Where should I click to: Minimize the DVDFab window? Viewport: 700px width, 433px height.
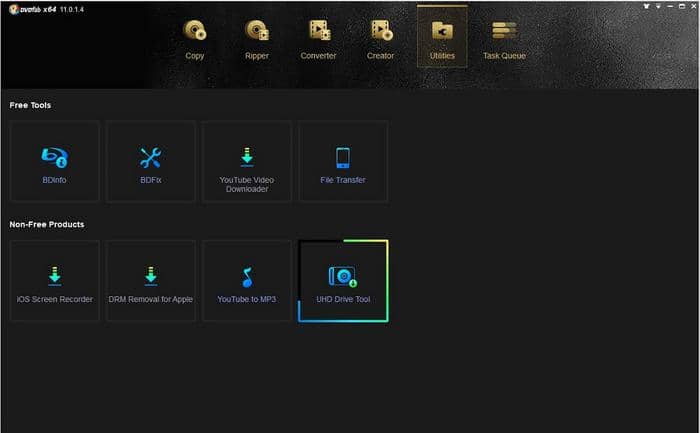[670, 6]
